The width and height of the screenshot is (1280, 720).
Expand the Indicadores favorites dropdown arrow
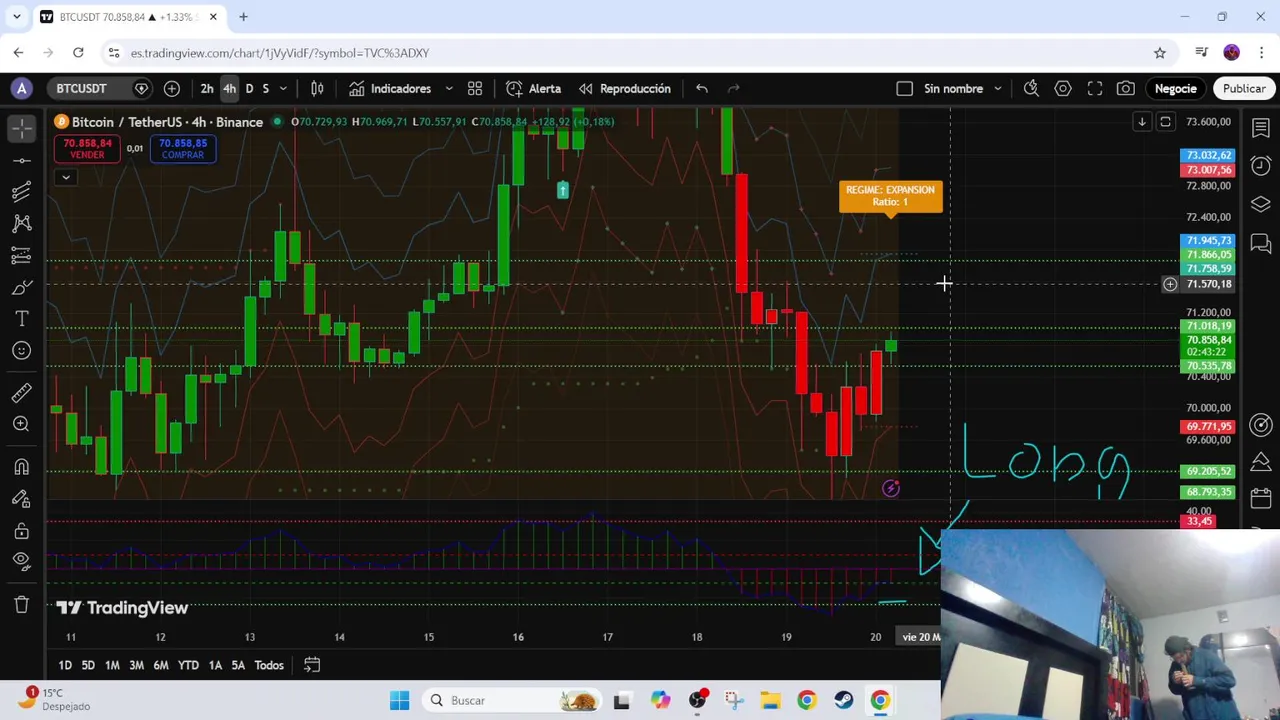pos(449,89)
